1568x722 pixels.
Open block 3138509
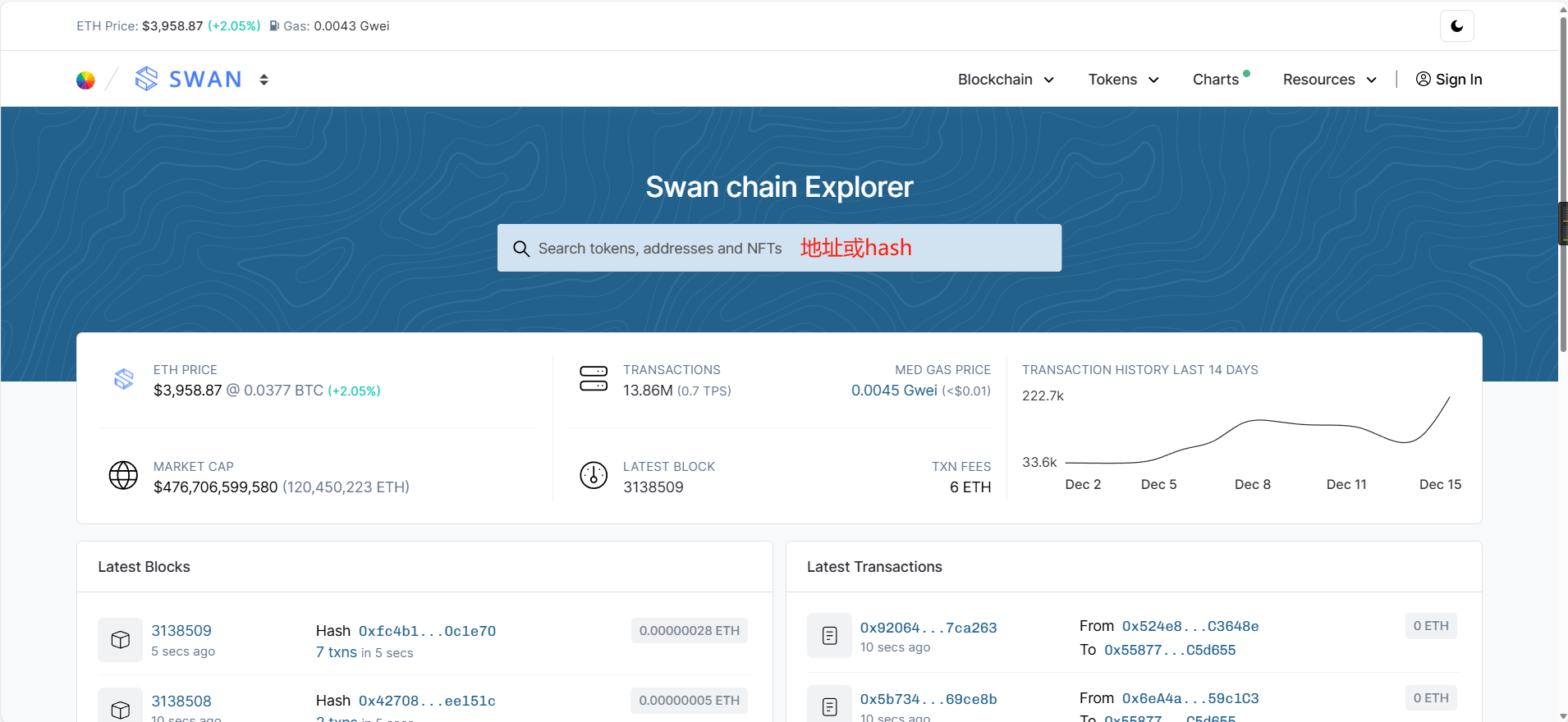[x=181, y=631]
